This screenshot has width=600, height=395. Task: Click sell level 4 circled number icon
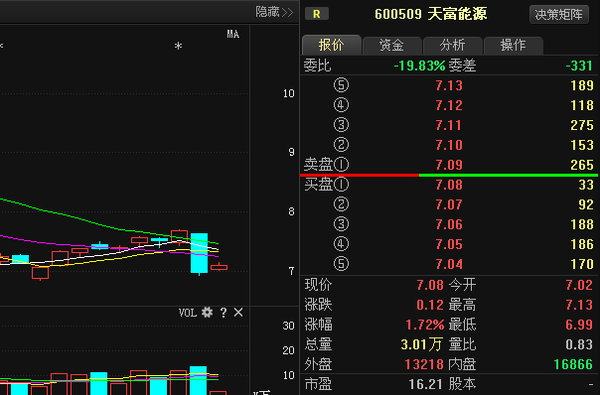pos(341,105)
